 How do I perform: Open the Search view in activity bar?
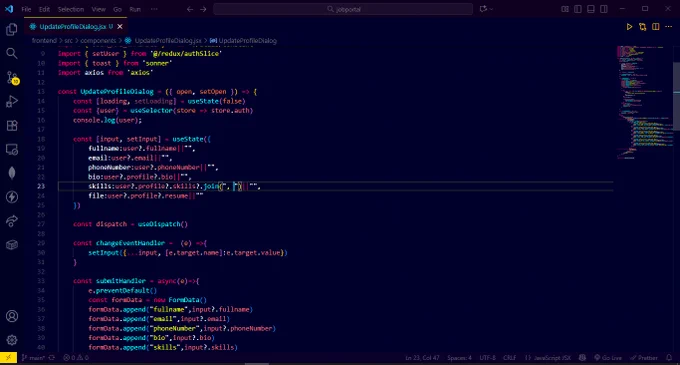(x=12, y=53)
